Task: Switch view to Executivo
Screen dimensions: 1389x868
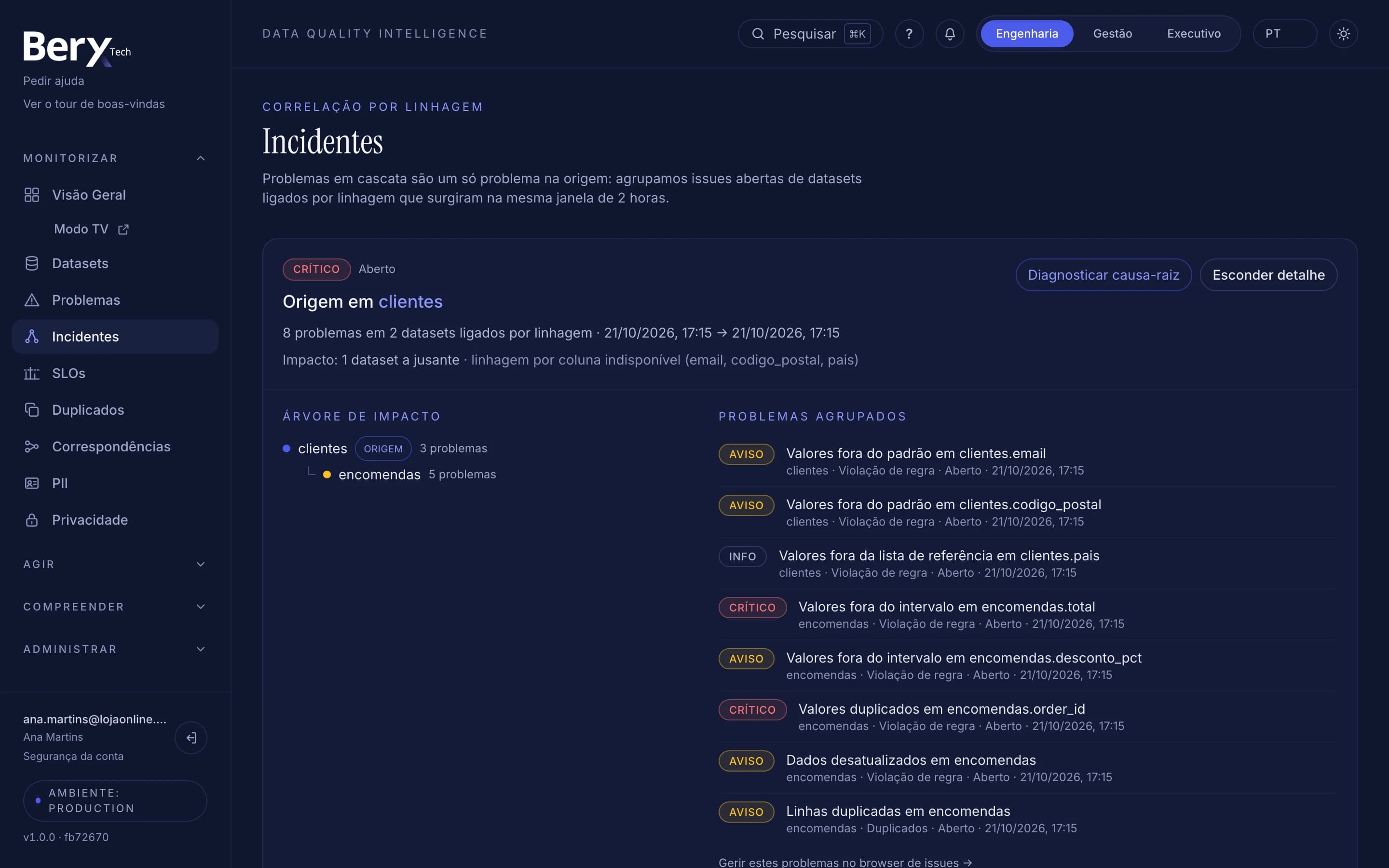Action: pos(1194,34)
